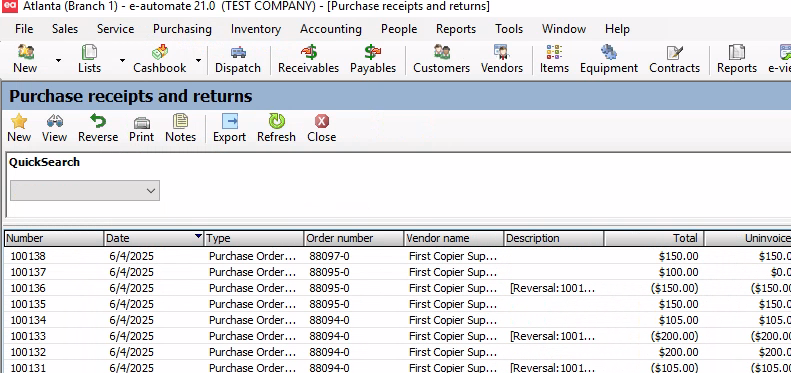Open the Window menu
This screenshot has width=791, height=373.
point(564,29)
